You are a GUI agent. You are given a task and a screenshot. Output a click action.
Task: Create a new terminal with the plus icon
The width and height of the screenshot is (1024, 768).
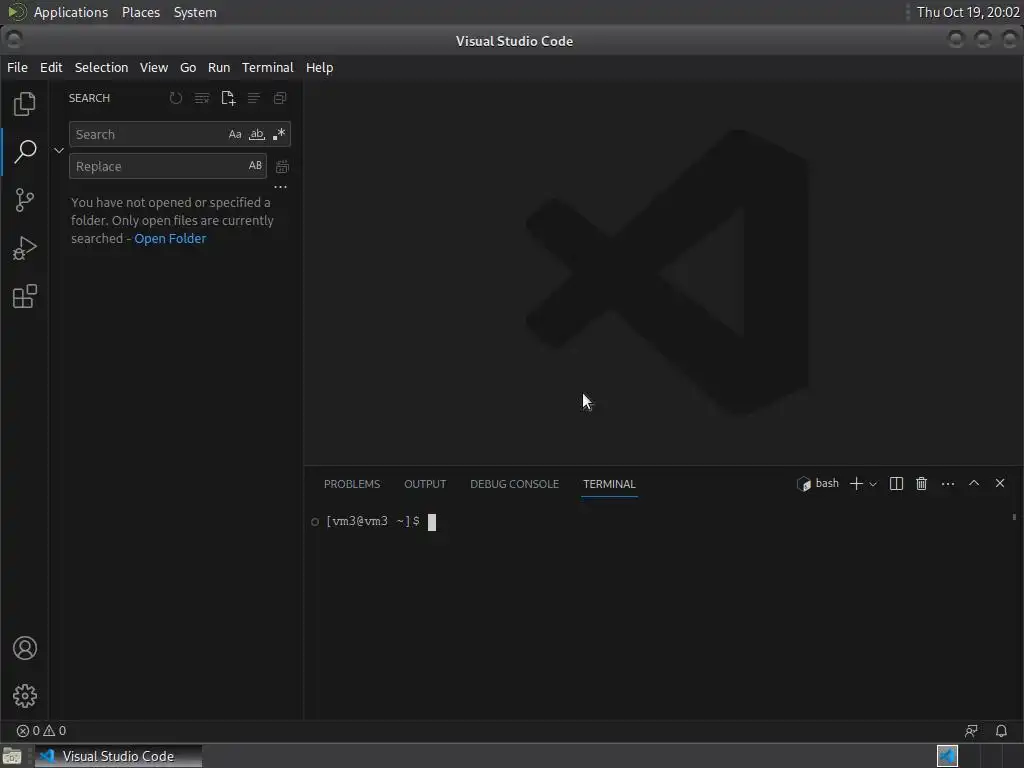point(856,483)
